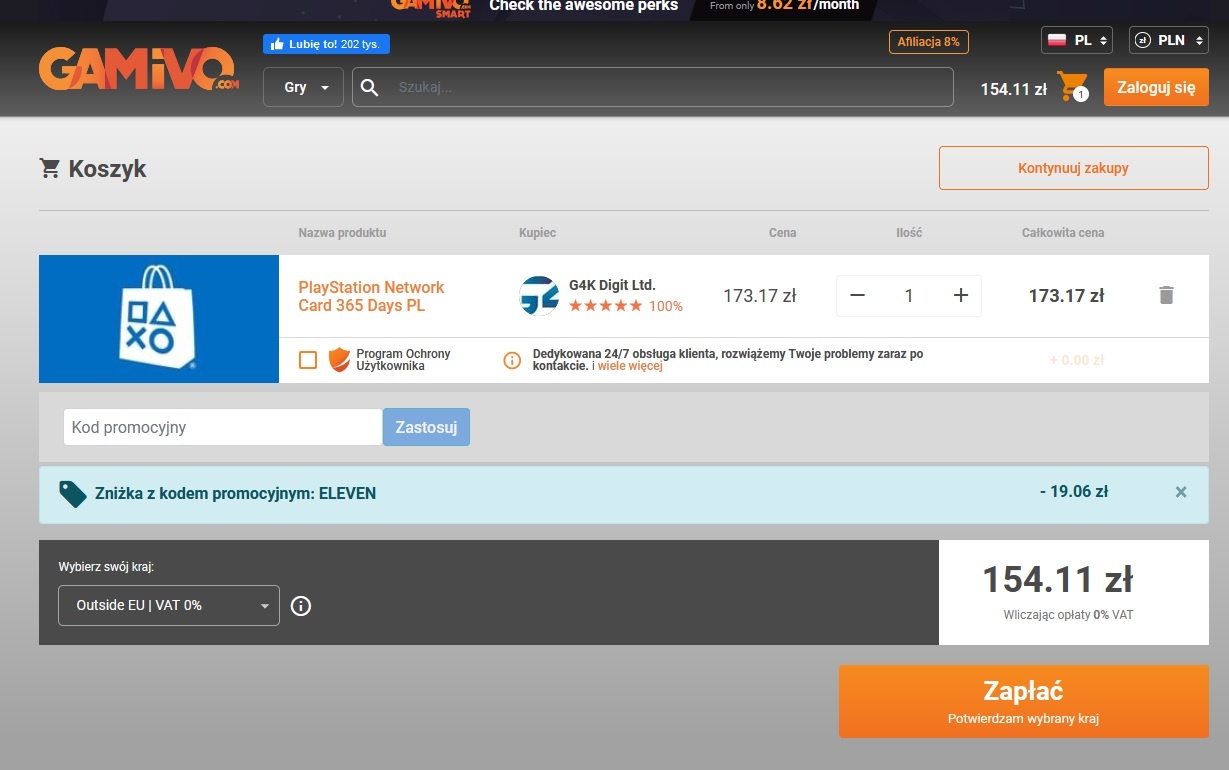Image resolution: width=1229 pixels, height=770 pixels.
Task: Open 'PlayStation Network Card 365 Days PL' link
Action: click(x=371, y=296)
